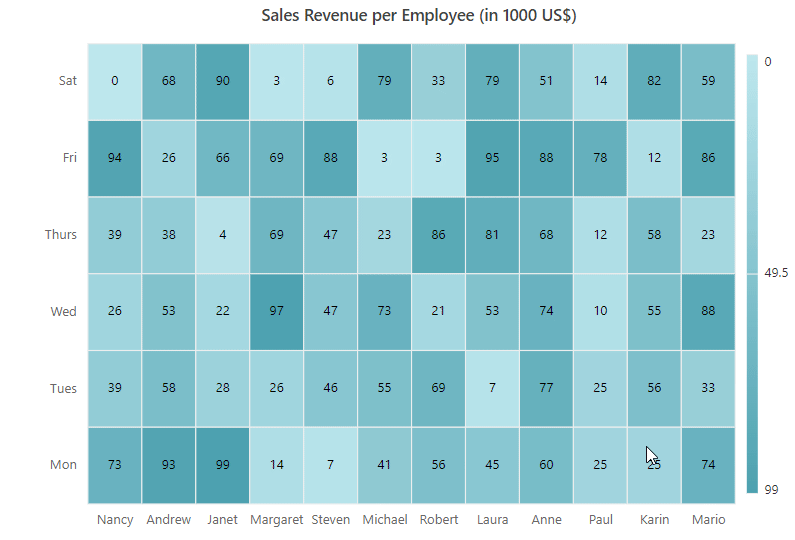Click Andrew's Thursday cell with value 38
Screen dimensions: 795x540
pyautogui.click(x=169, y=235)
